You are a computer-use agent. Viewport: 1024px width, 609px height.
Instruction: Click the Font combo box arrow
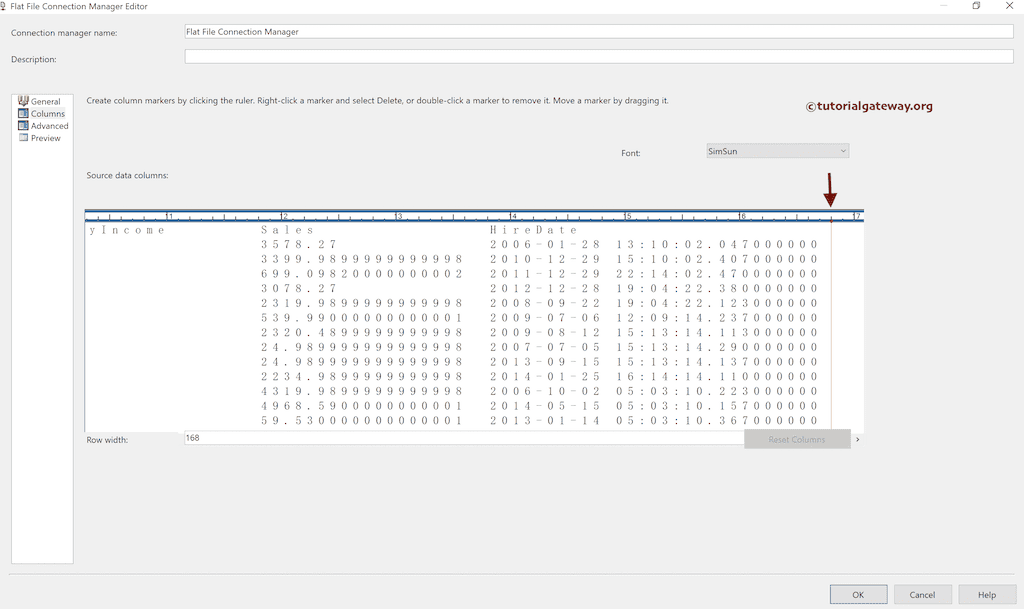pos(843,151)
